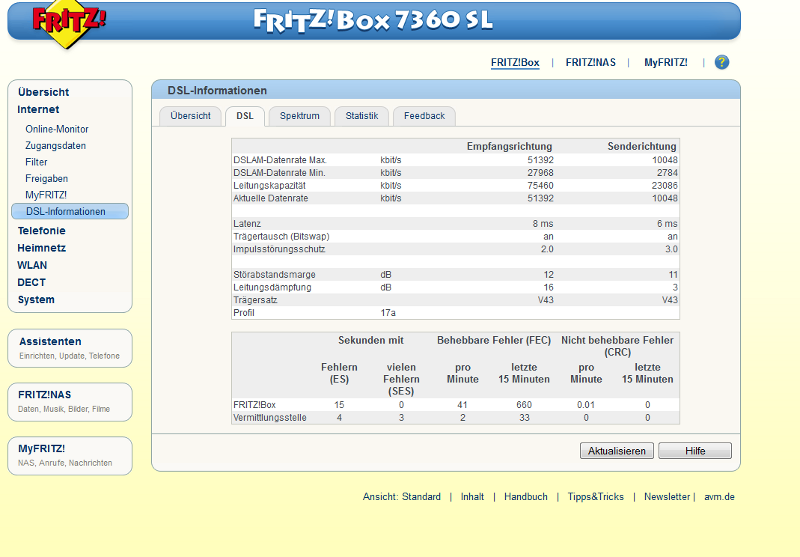Click the 23086 Senderichtung value

click(x=664, y=186)
